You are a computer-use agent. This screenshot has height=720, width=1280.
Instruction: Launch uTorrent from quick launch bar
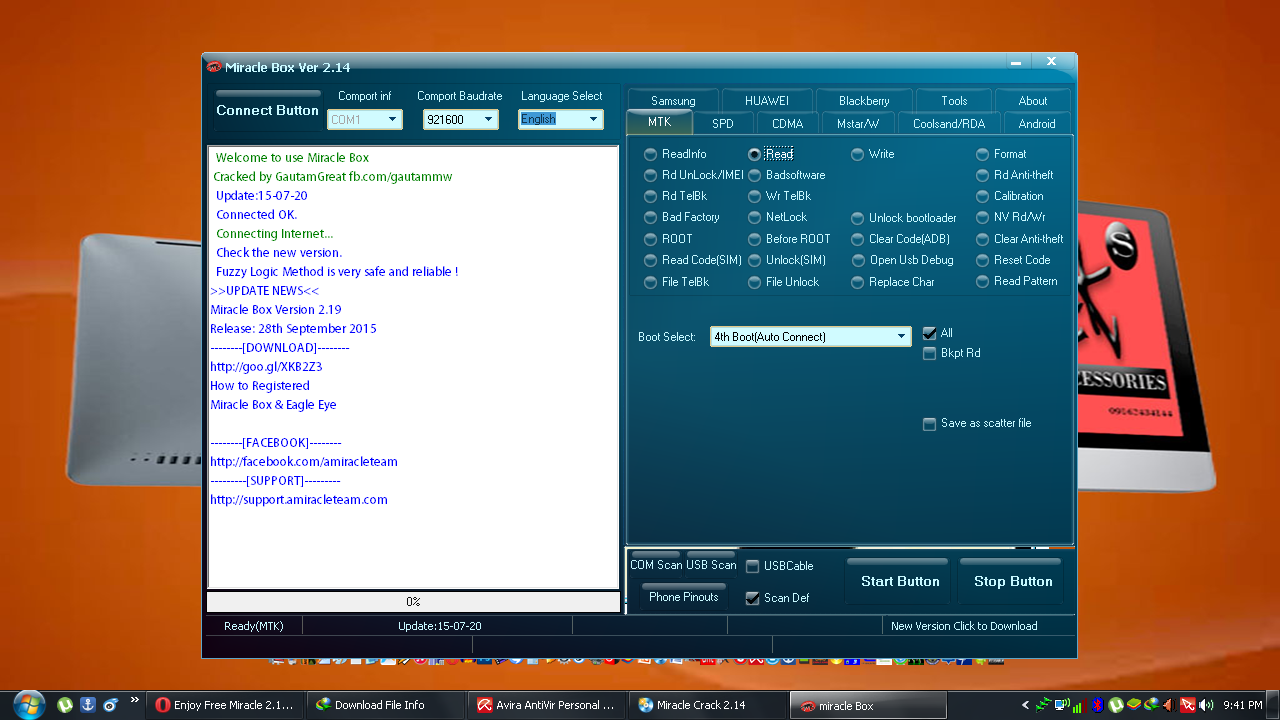pyautogui.click(x=65, y=704)
